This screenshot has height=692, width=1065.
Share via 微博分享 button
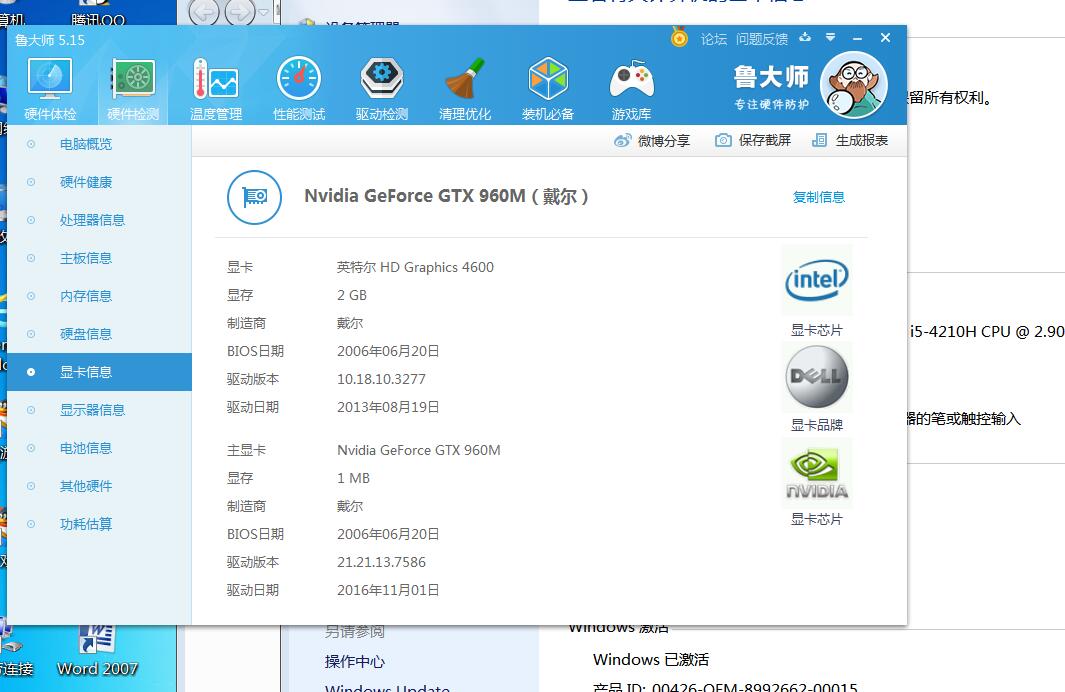652,141
